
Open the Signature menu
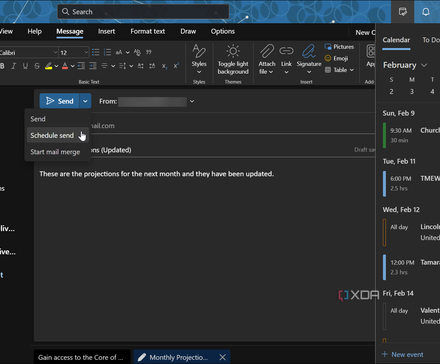(x=309, y=59)
